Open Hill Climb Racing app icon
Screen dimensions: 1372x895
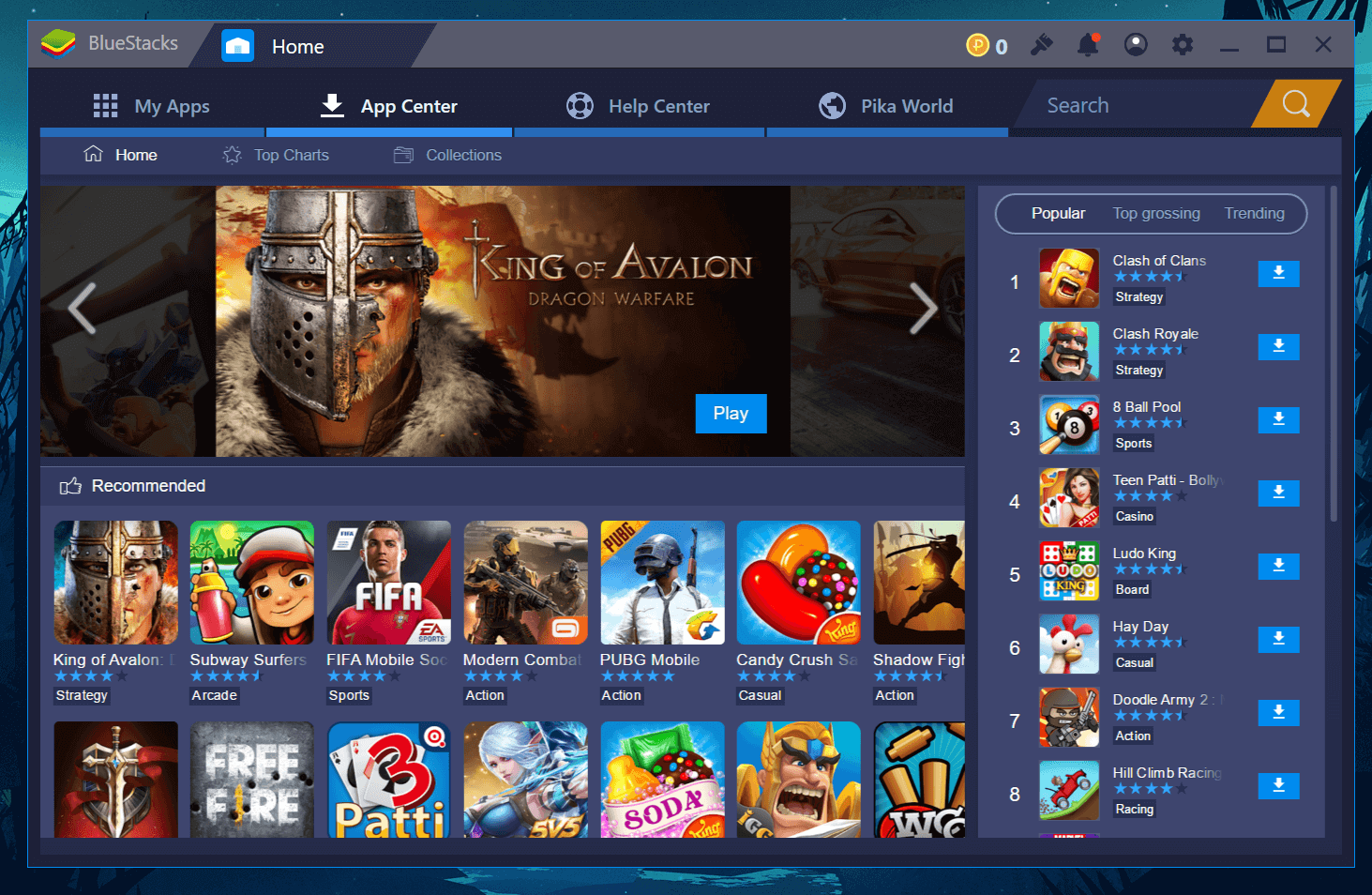(1069, 790)
